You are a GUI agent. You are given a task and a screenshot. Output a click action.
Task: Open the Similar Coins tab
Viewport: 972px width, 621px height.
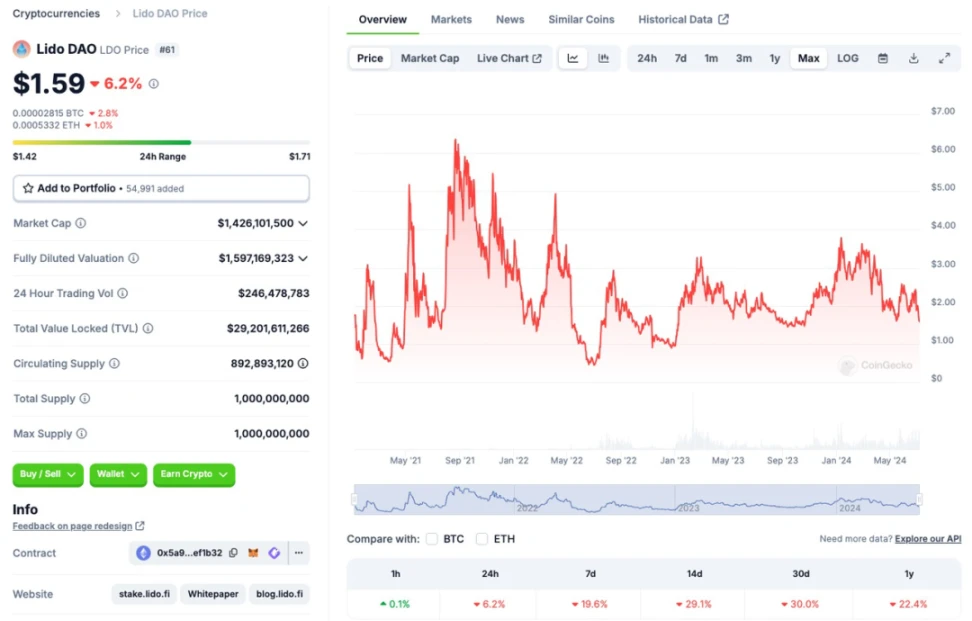point(581,19)
